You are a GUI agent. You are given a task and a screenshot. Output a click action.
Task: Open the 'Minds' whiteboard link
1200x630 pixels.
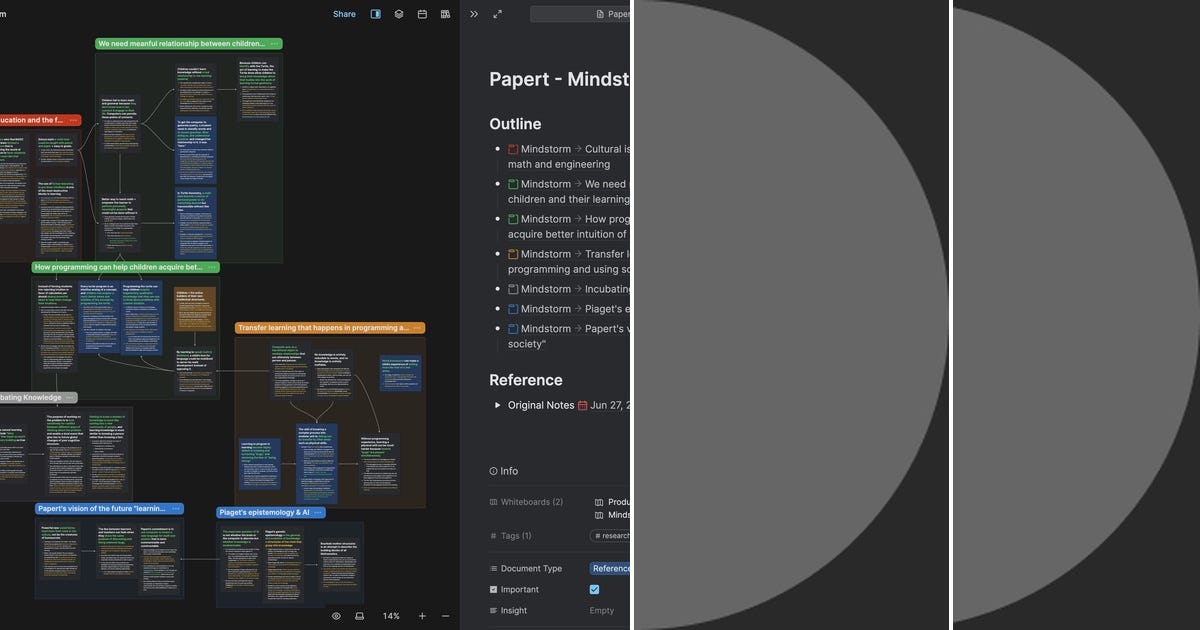coord(612,515)
